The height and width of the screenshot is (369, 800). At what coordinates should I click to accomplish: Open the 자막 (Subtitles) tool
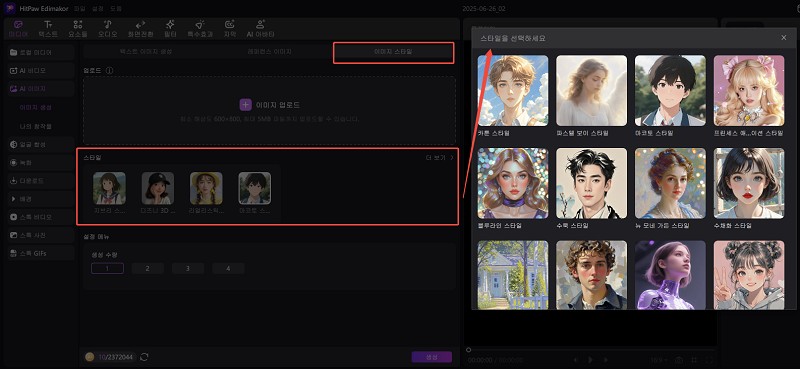tap(230, 29)
